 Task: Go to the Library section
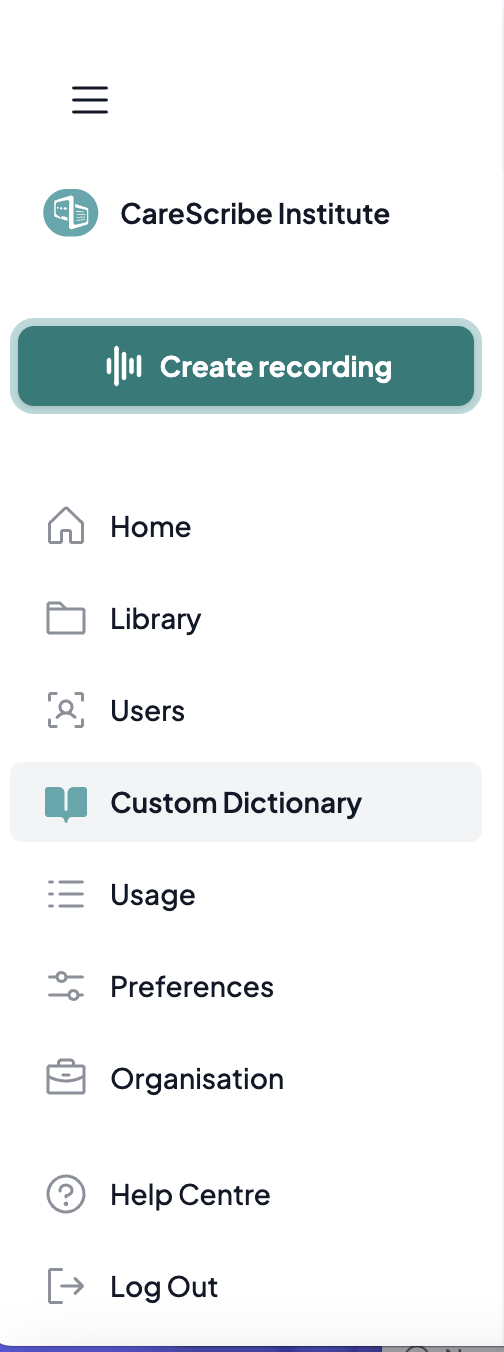tap(246, 618)
